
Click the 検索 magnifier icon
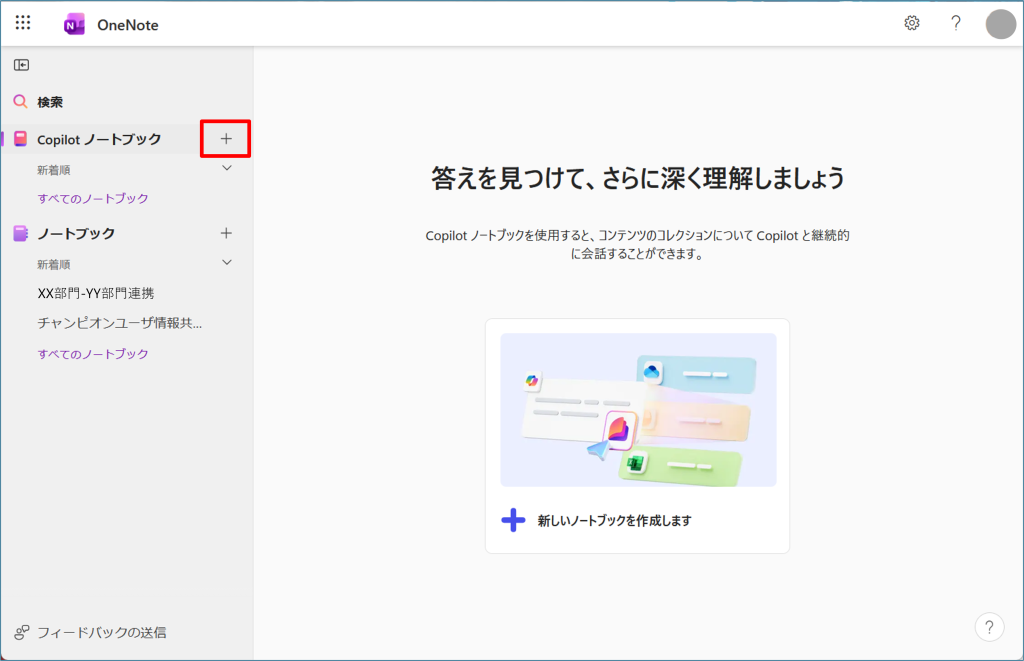[x=20, y=101]
